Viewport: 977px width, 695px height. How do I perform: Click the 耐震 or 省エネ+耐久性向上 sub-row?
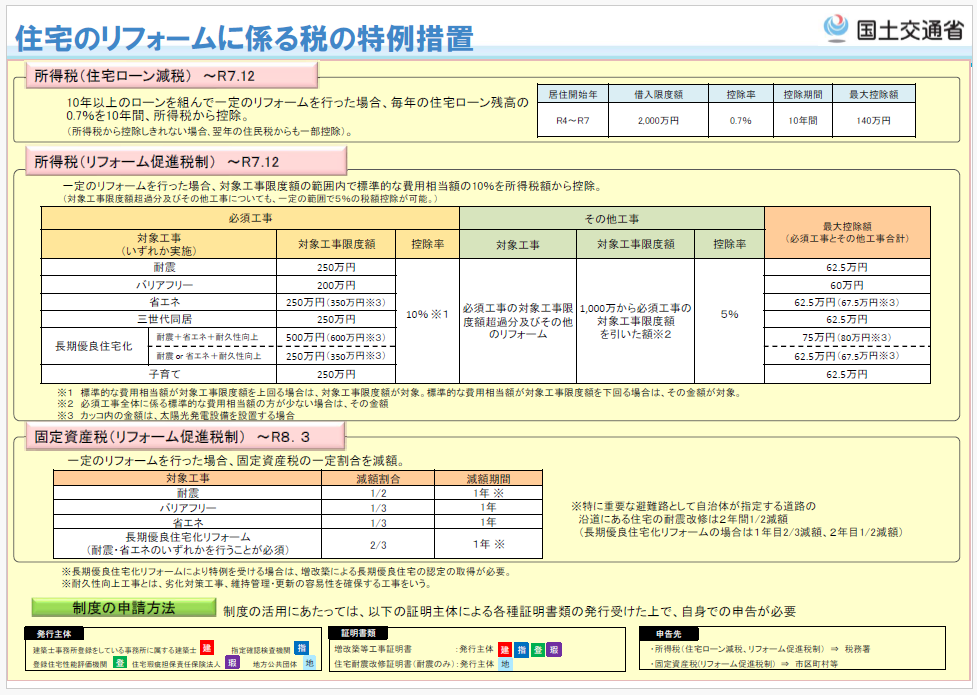[212, 356]
